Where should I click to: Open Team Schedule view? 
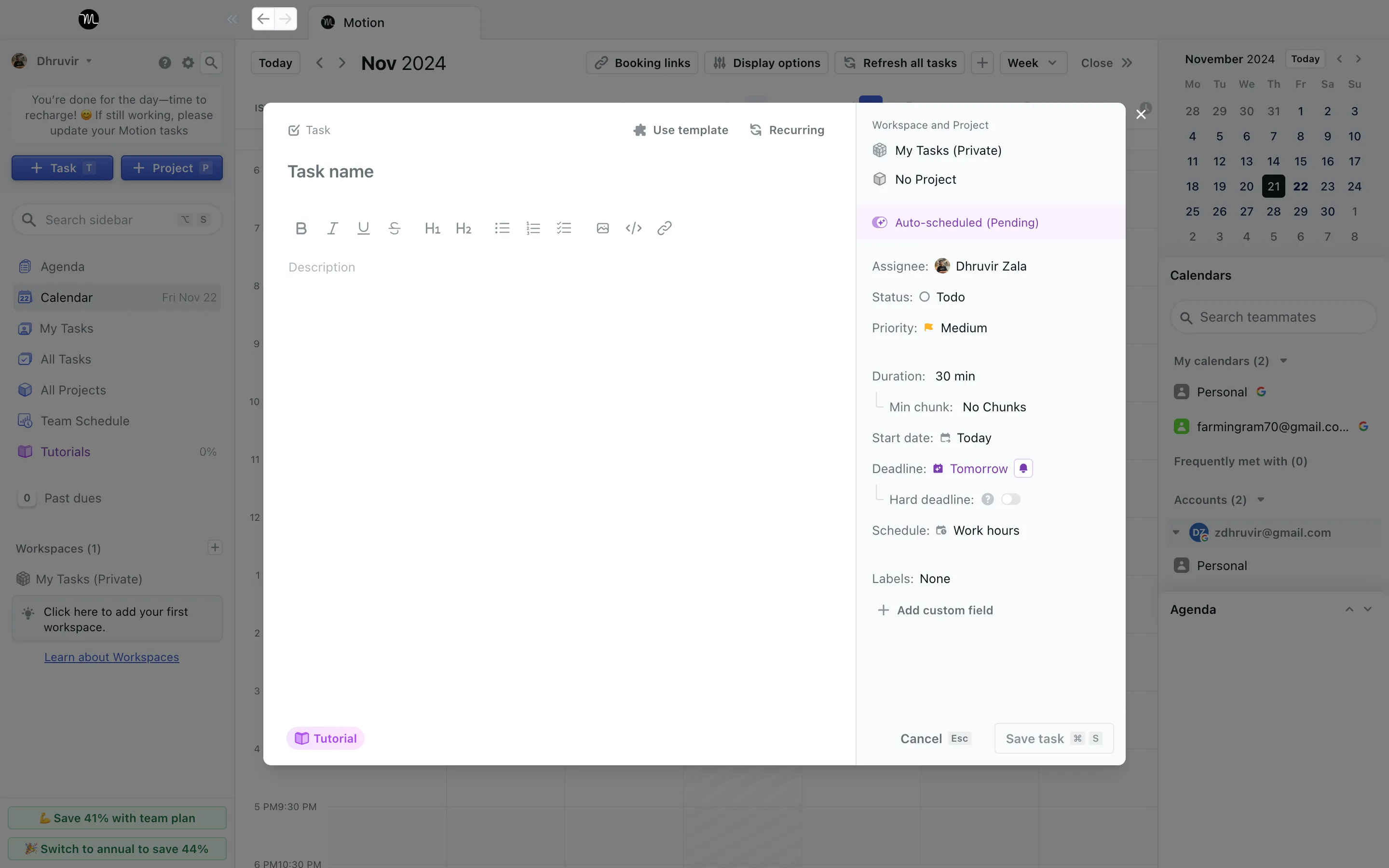coord(117,421)
